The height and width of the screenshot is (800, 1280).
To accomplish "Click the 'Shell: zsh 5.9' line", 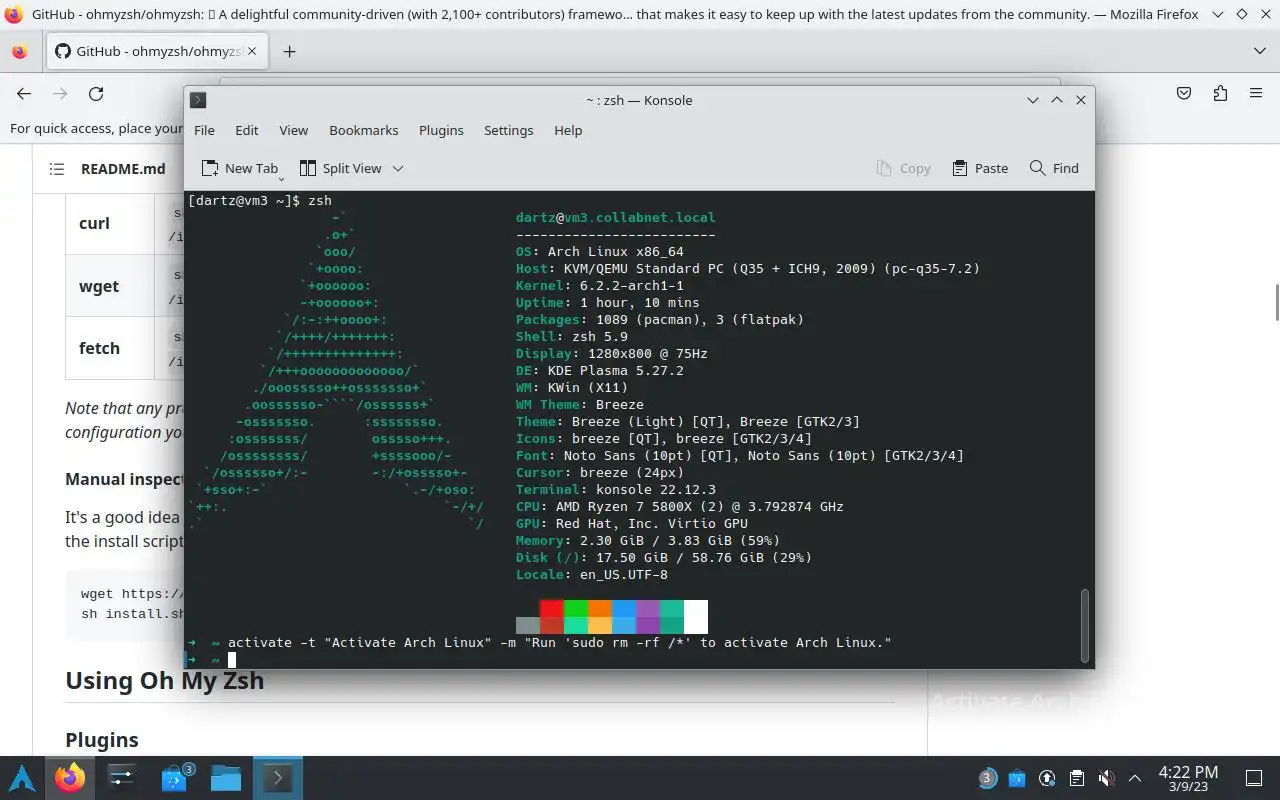I will pyautogui.click(x=572, y=337).
